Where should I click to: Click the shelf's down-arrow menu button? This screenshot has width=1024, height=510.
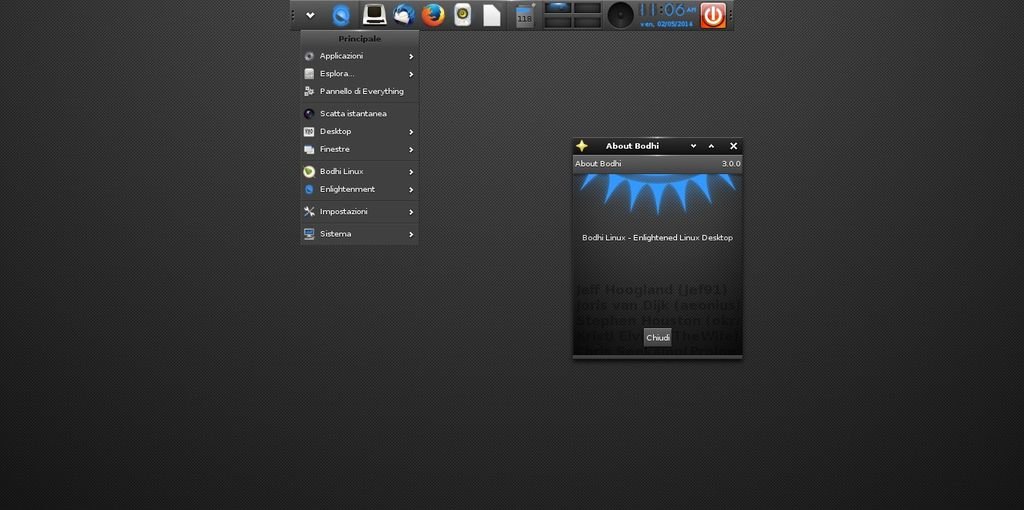tap(310, 15)
